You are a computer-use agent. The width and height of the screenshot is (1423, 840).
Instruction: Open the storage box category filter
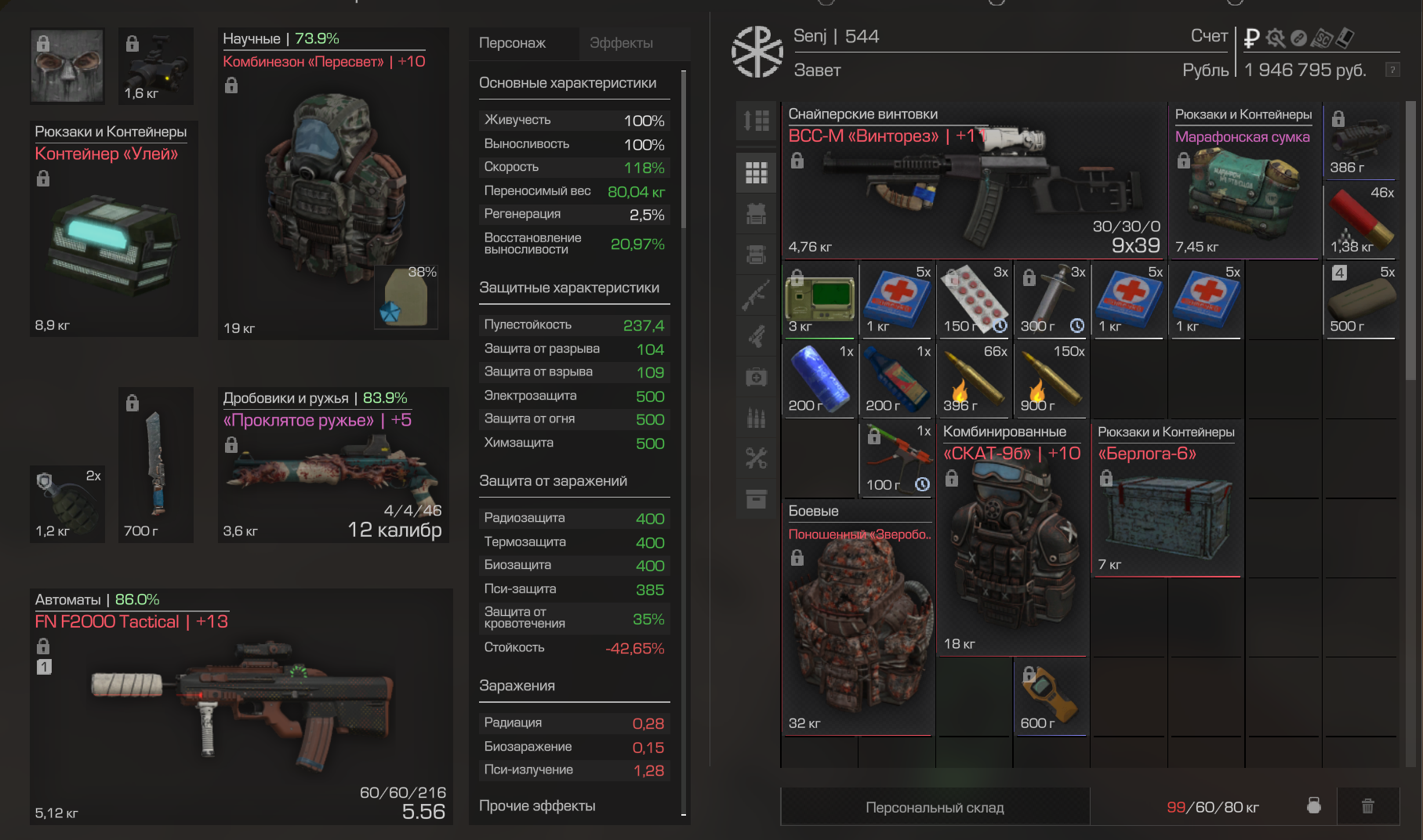tap(756, 499)
